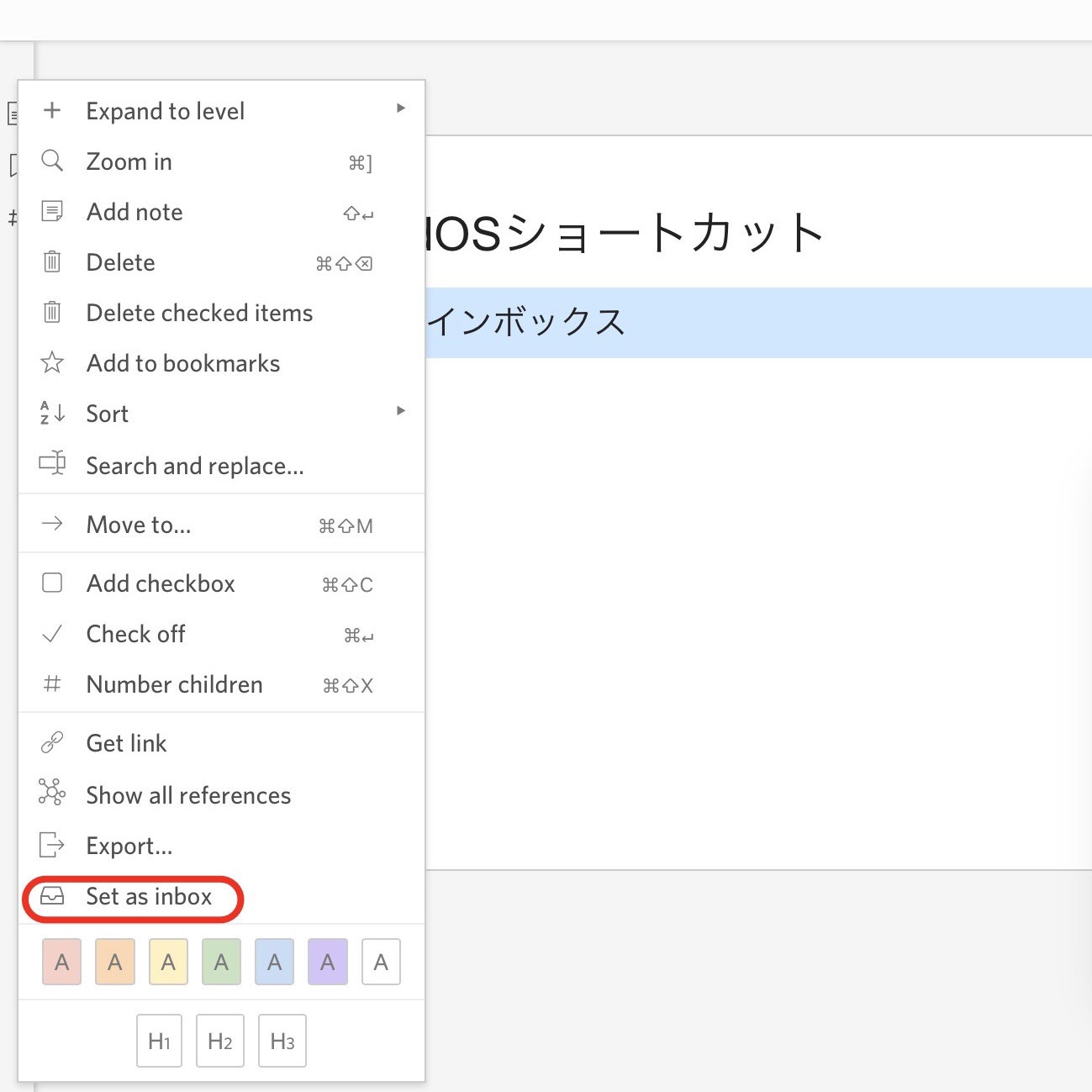The image size is (1092, 1092).
Task: Click the checkmark icon beside Check off
Action: click(52, 634)
